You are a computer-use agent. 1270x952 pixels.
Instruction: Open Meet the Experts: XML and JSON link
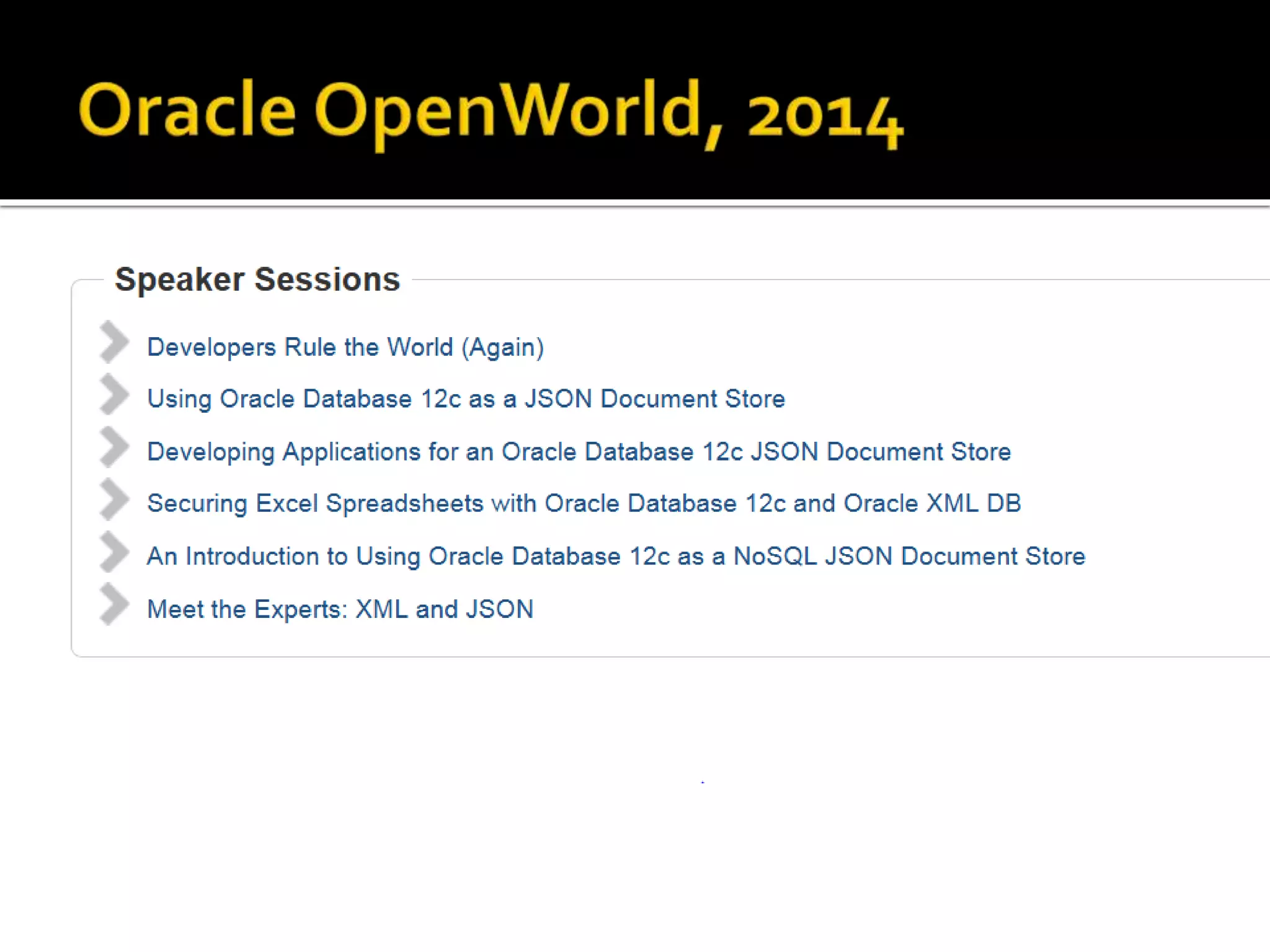click(340, 609)
